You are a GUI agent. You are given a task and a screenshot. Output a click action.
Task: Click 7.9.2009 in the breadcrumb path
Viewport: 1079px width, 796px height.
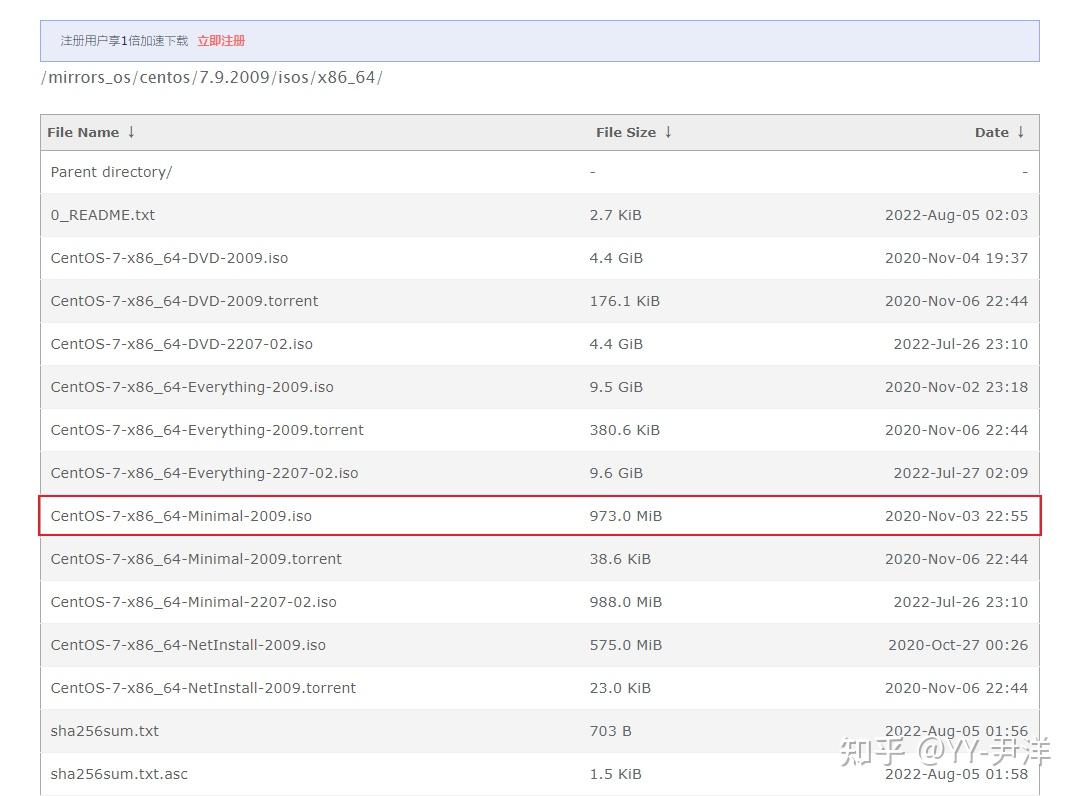coord(234,78)
